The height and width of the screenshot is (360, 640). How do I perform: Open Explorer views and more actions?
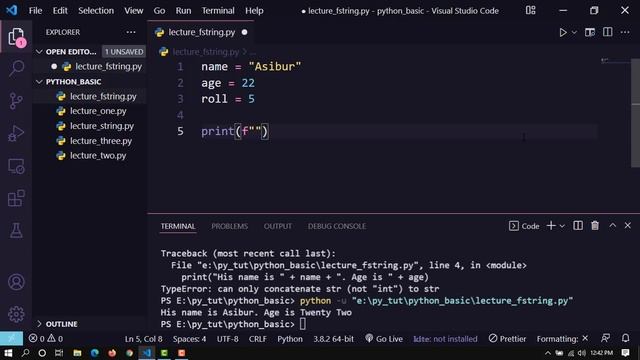pos(131,32)
